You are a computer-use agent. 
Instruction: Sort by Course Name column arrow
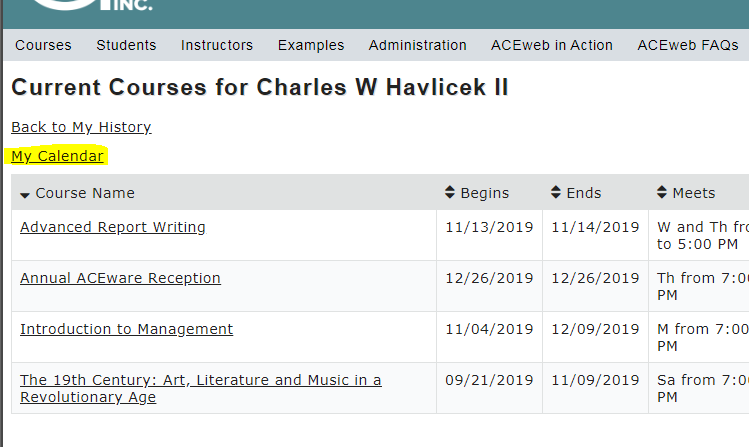point(25,194)
